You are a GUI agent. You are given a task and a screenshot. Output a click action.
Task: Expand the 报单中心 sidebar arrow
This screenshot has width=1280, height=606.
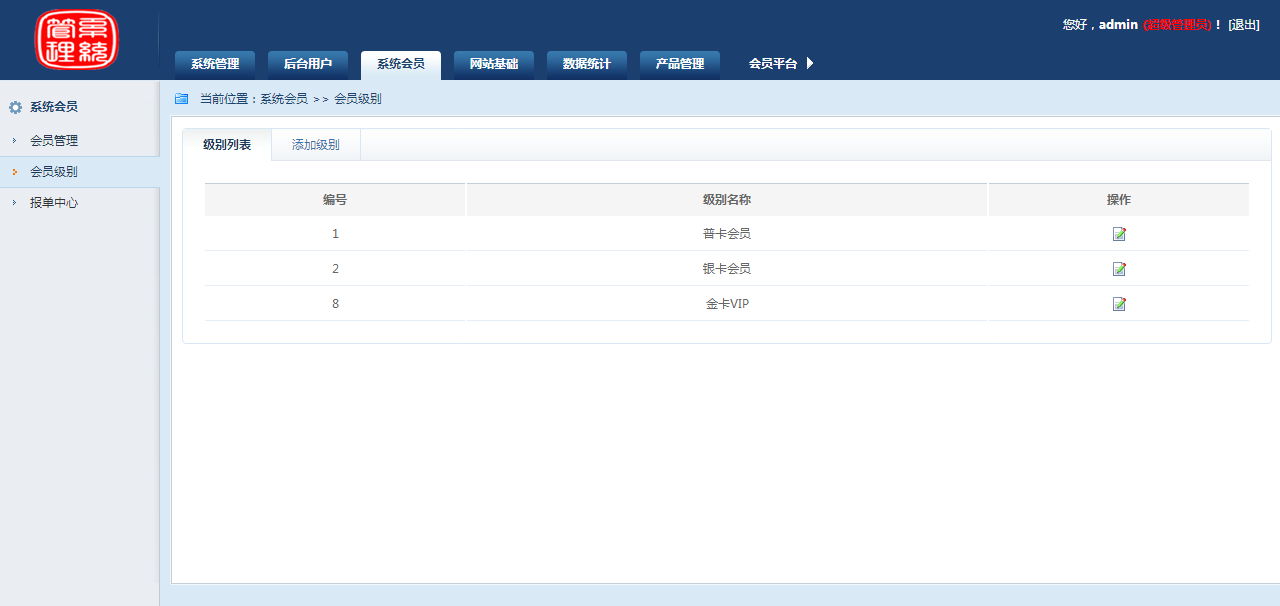click(14, 203)
